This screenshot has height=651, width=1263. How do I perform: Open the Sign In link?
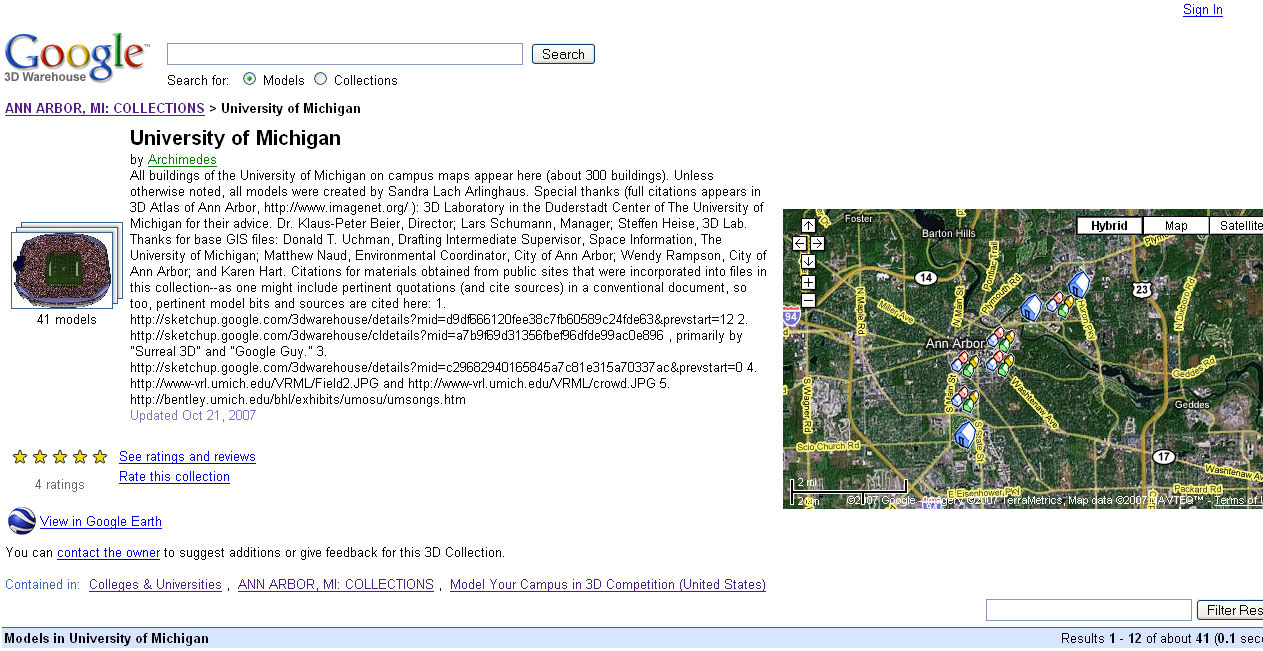tap(1202, 10)
